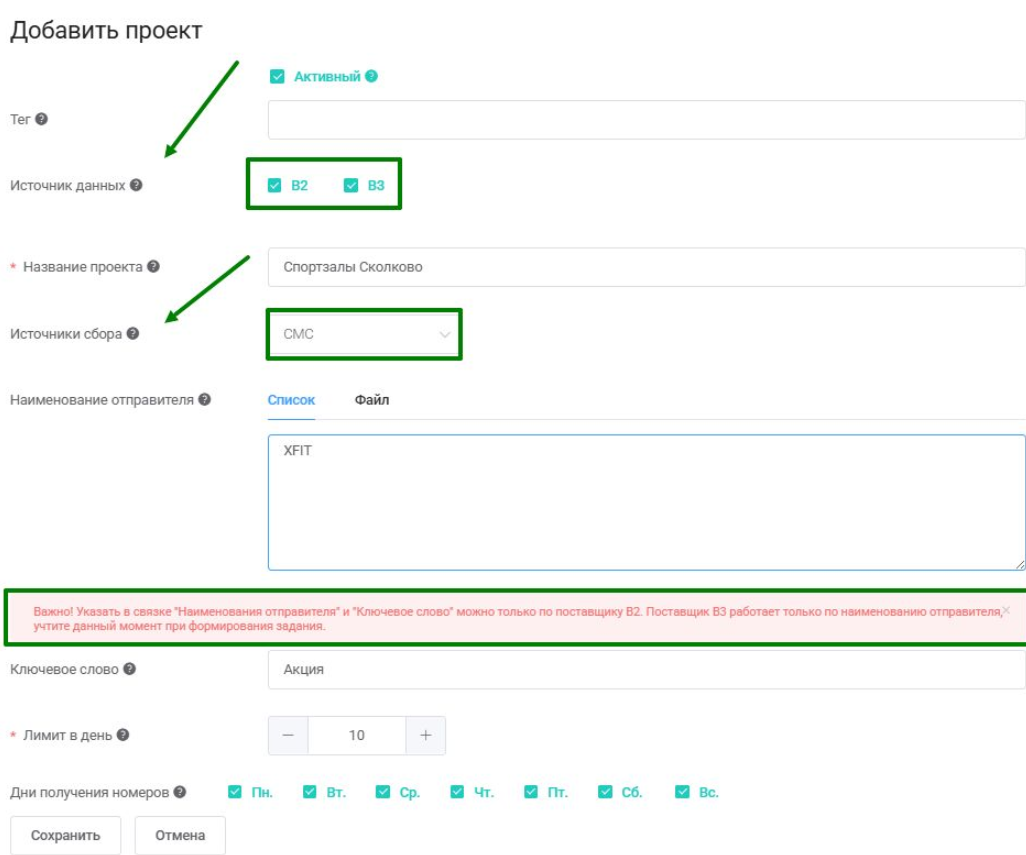
Task: Click the Ключевое слово field with Акция
Action: [x=646, y=669]
